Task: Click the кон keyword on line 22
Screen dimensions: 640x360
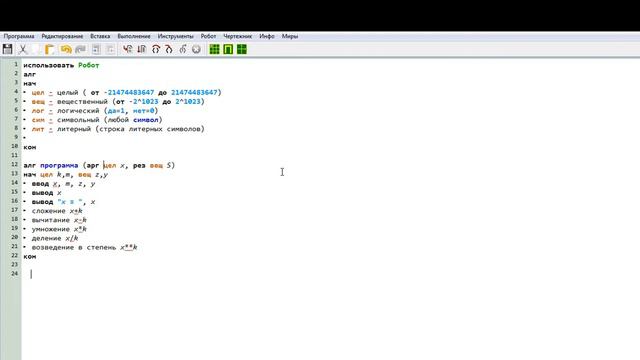Action: (30, 257)
